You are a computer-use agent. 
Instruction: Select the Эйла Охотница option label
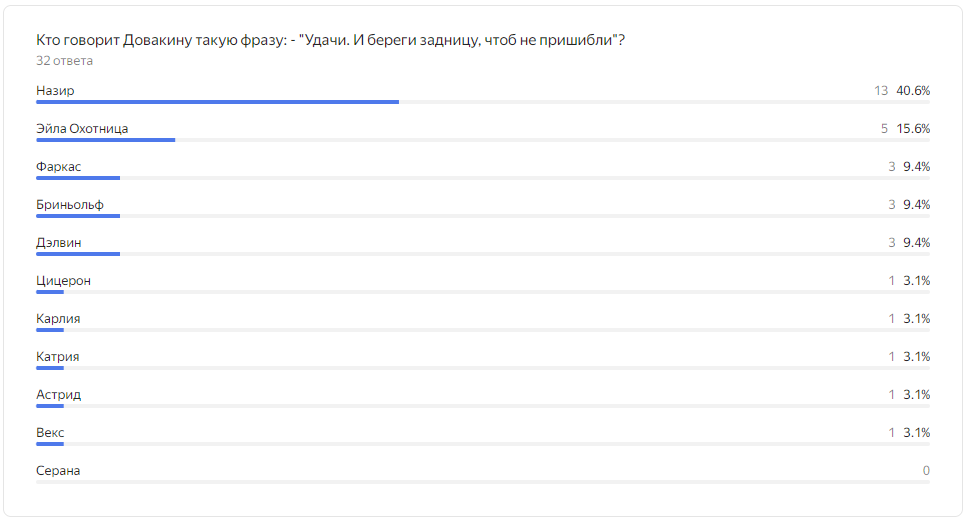pyautogui.click(x=82, y=129)
